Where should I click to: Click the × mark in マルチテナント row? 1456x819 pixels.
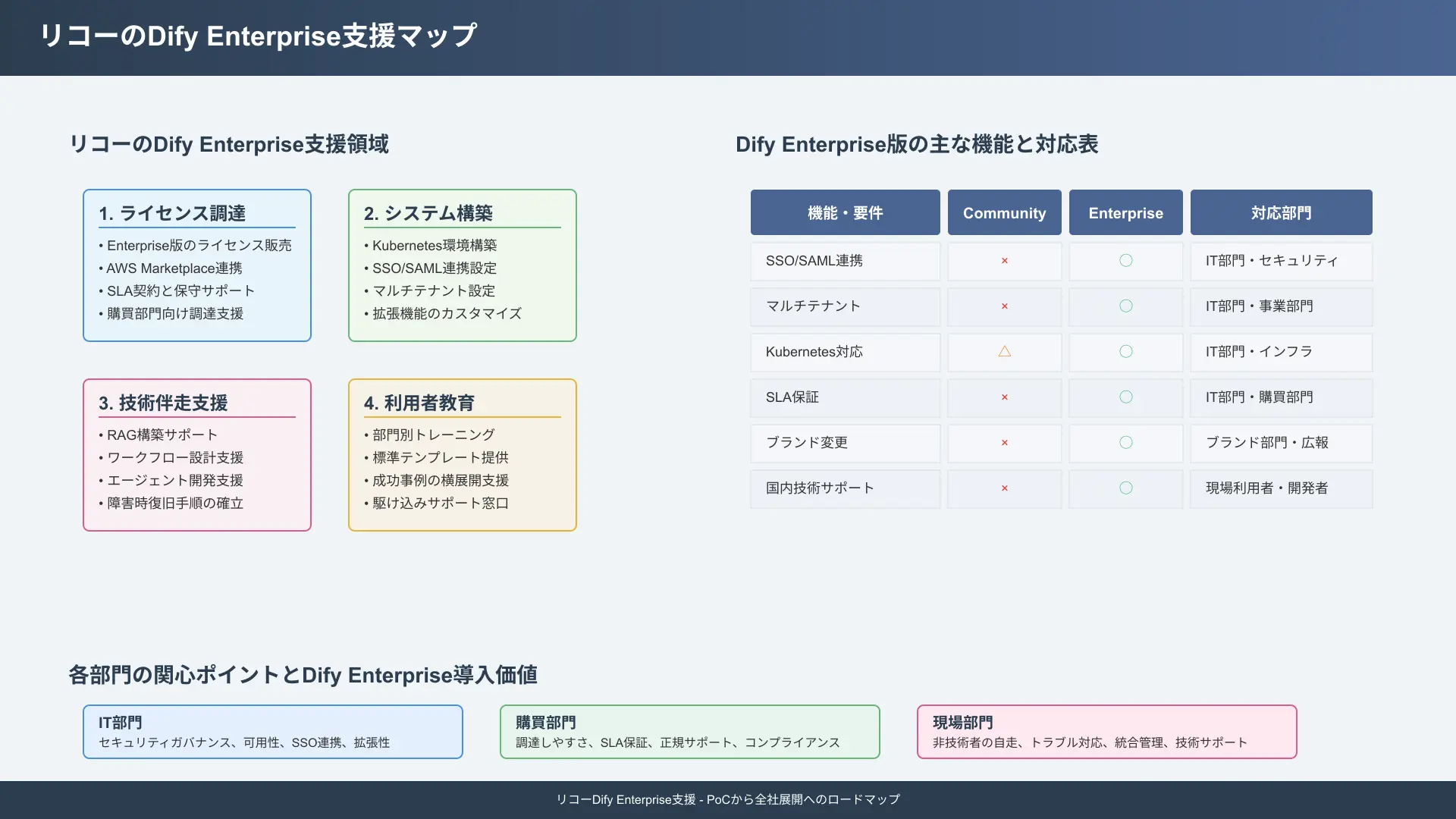(x=1005, y=306)
